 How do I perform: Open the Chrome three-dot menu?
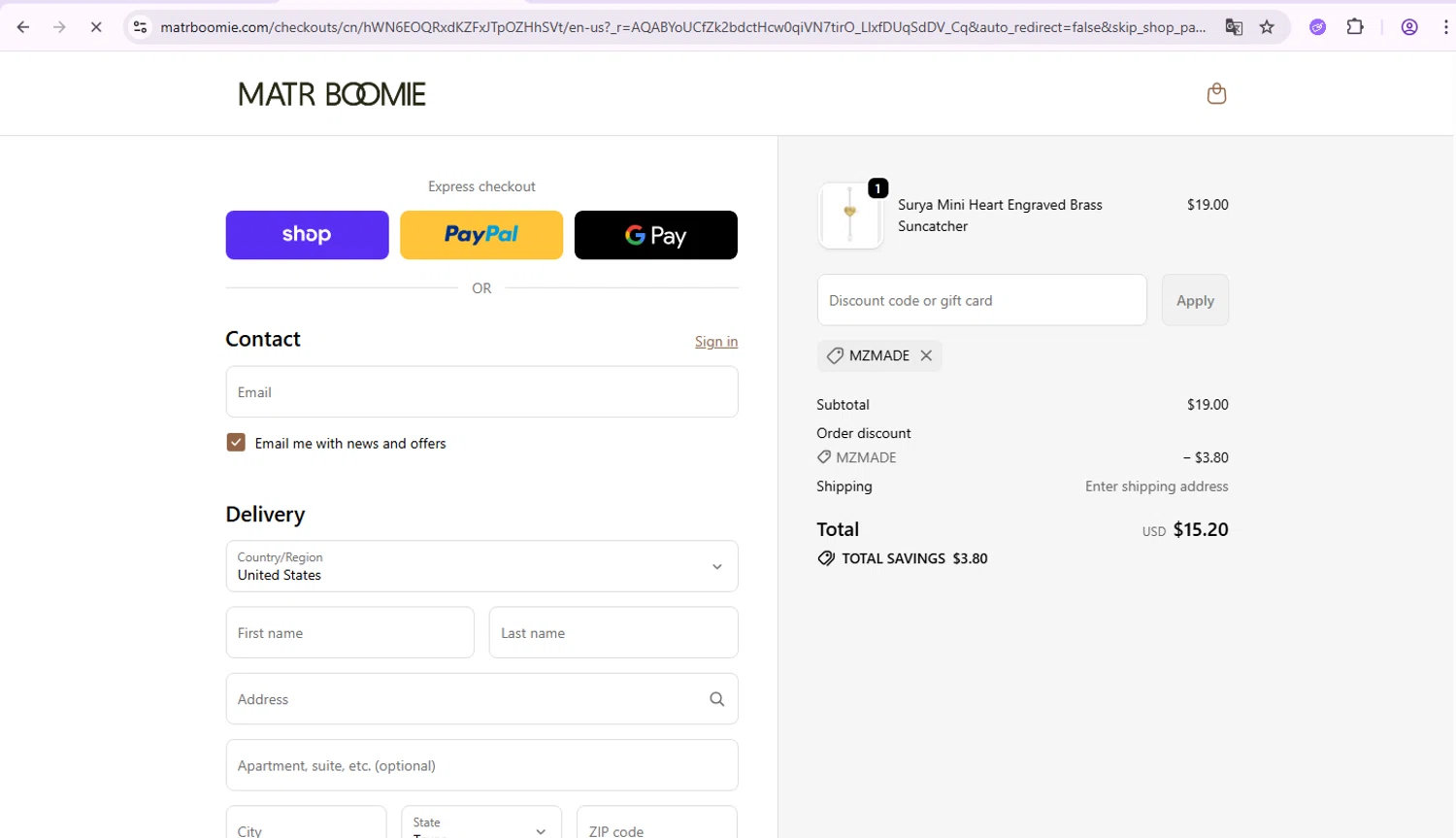click(x=1445, y=27)
